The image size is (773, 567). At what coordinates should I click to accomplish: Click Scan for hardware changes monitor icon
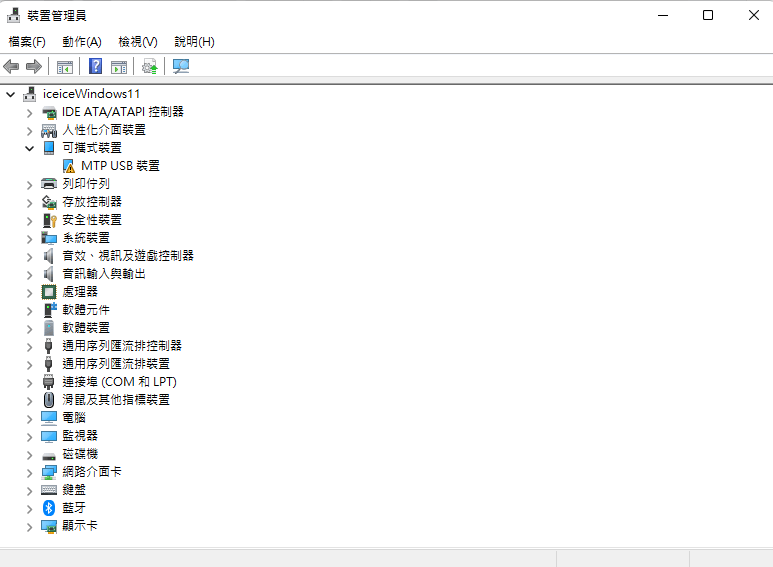[x=180, y=66]
